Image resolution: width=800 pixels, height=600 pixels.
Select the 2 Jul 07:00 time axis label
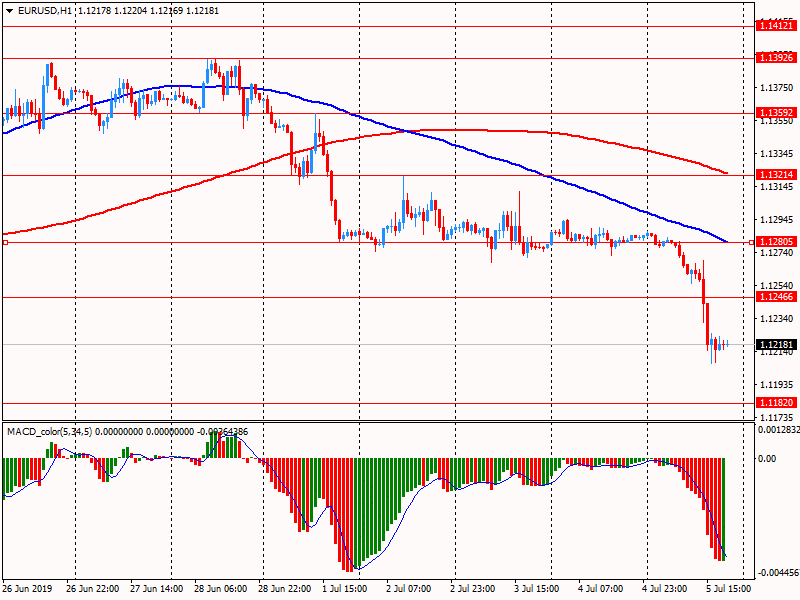(409, 588)
